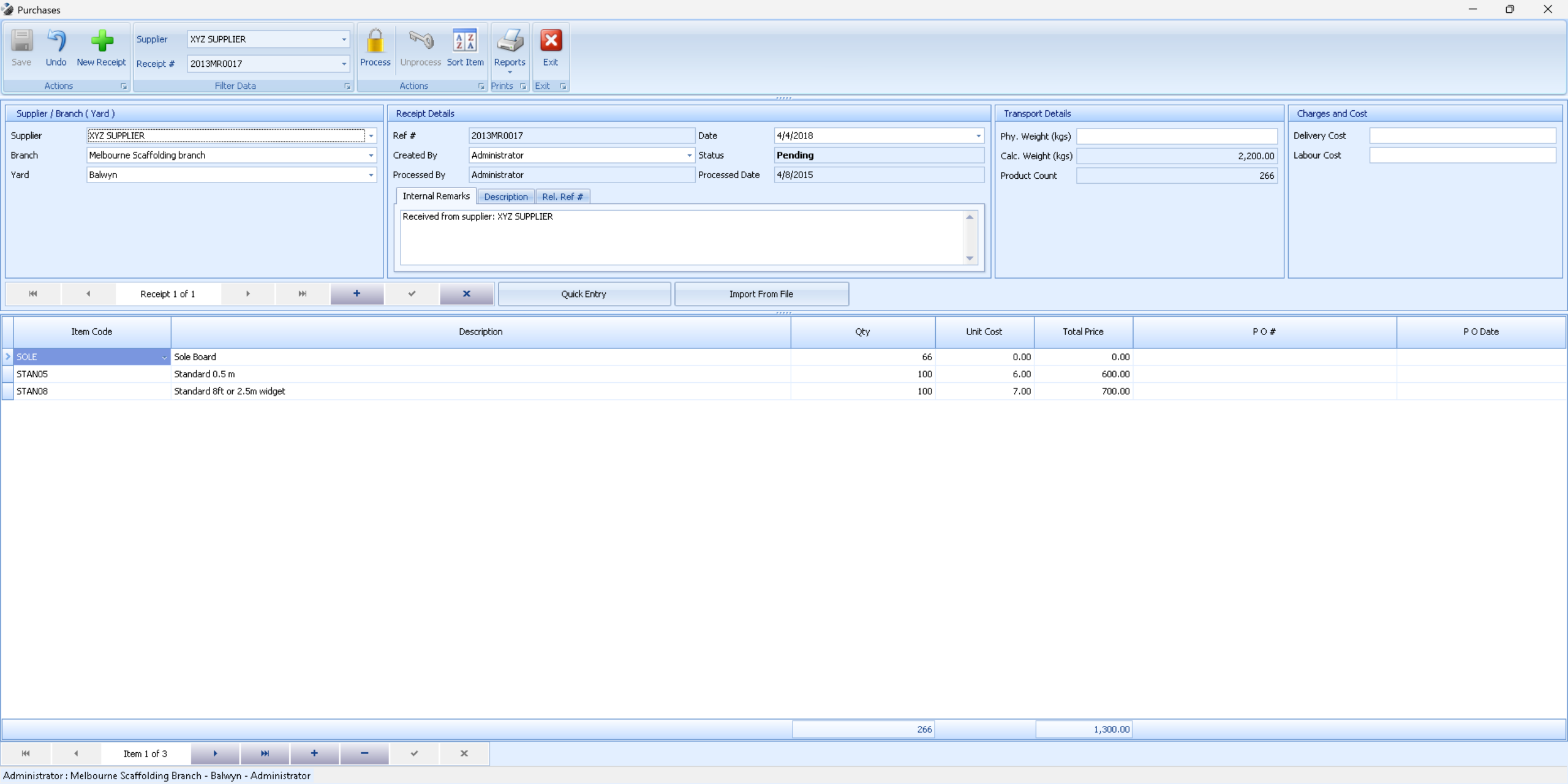Click the Quick Entry button
Image resolution: width=1568 pixels, height=784 pixels.
click(584, 294)
